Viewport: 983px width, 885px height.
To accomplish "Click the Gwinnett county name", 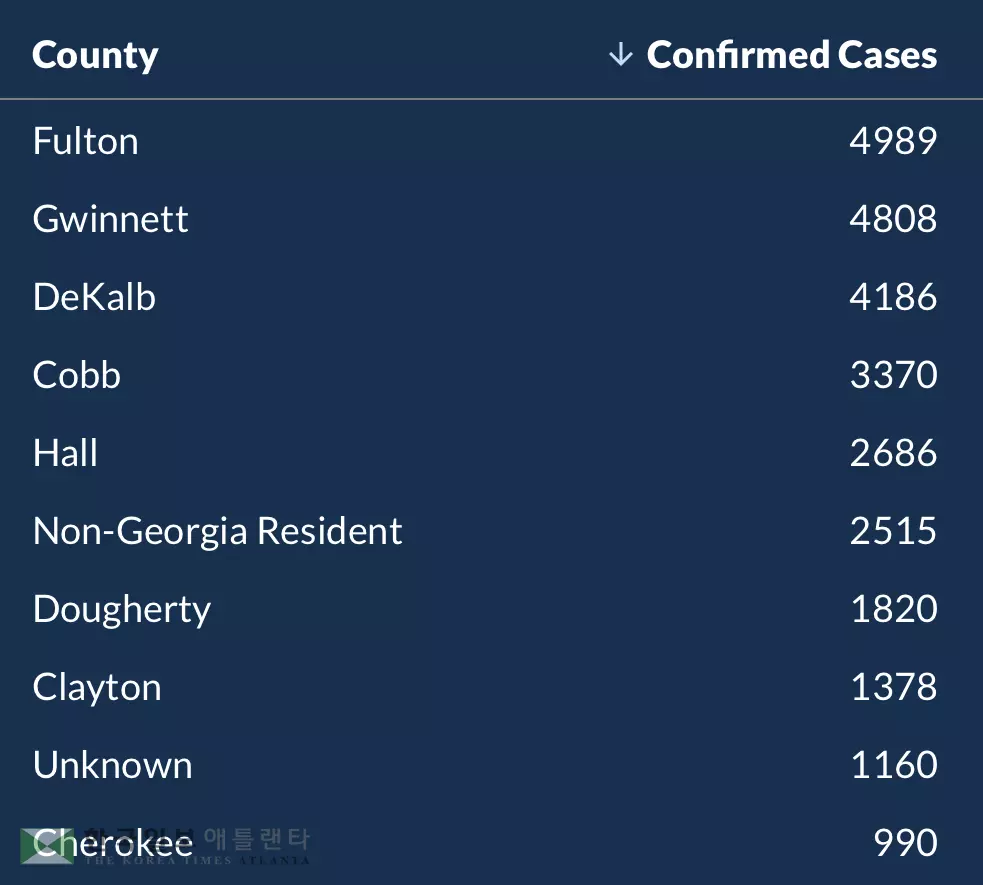I will tap(110, 219).
